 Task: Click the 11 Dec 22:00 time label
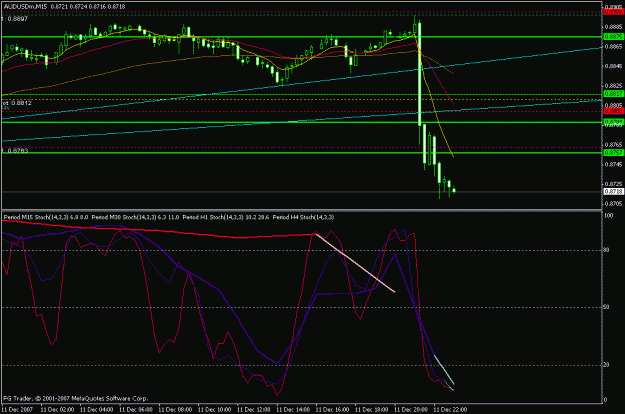pos(450,409)
